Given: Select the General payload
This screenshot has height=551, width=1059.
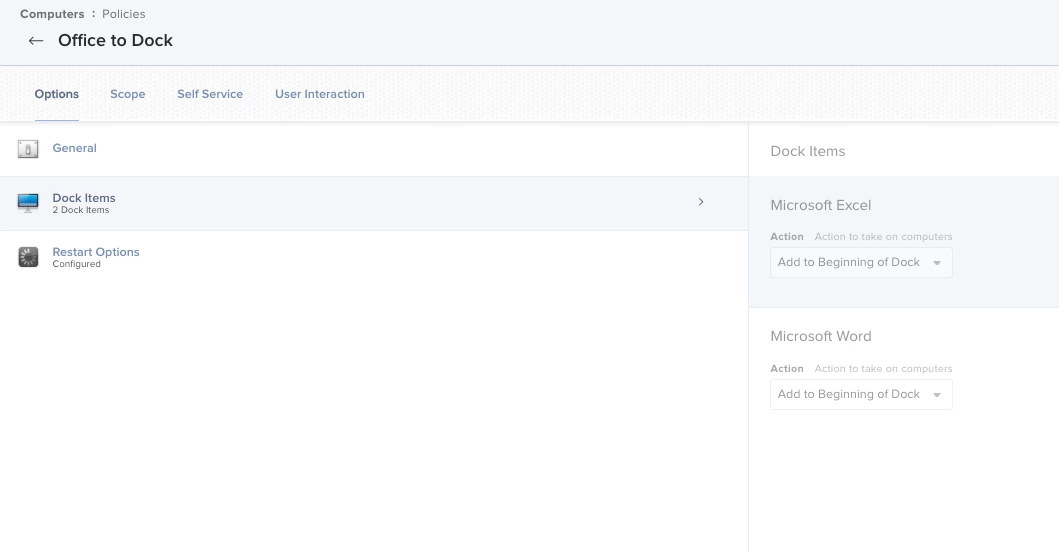Looking at the screenshot, I should click(x=74, y=148).
